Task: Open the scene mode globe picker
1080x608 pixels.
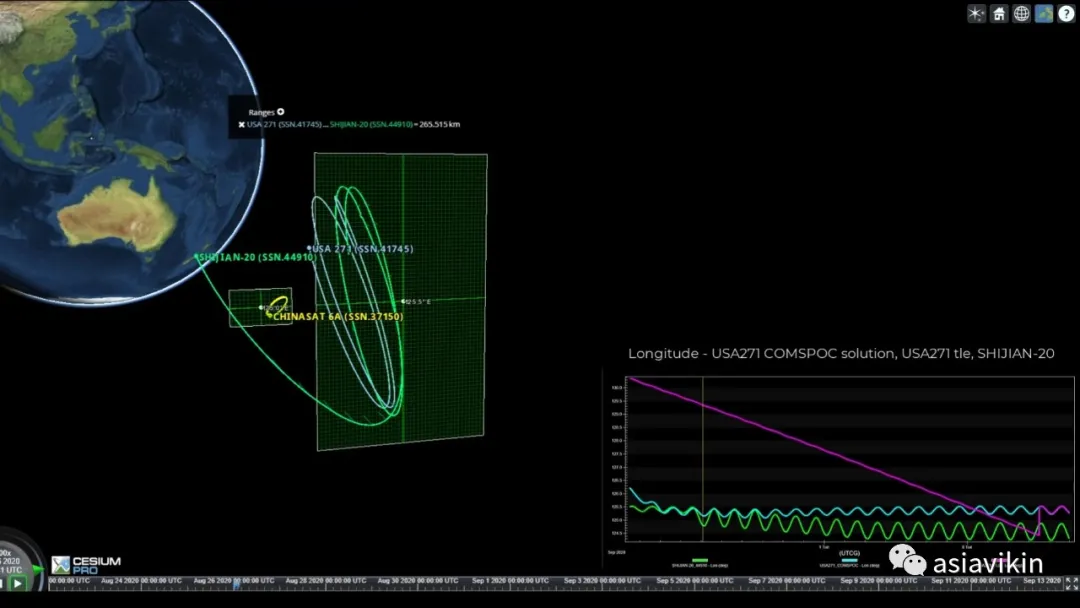Action: click(1021, 14)
